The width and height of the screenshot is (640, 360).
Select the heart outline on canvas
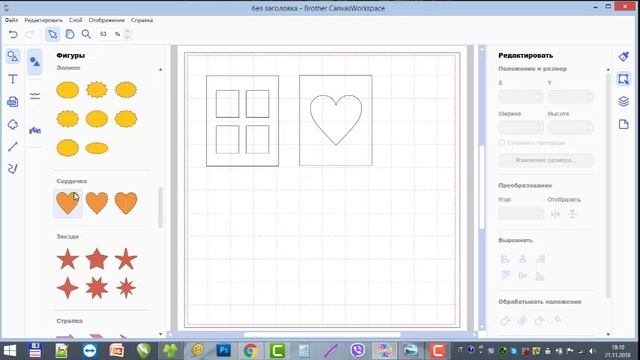[336, 120]
